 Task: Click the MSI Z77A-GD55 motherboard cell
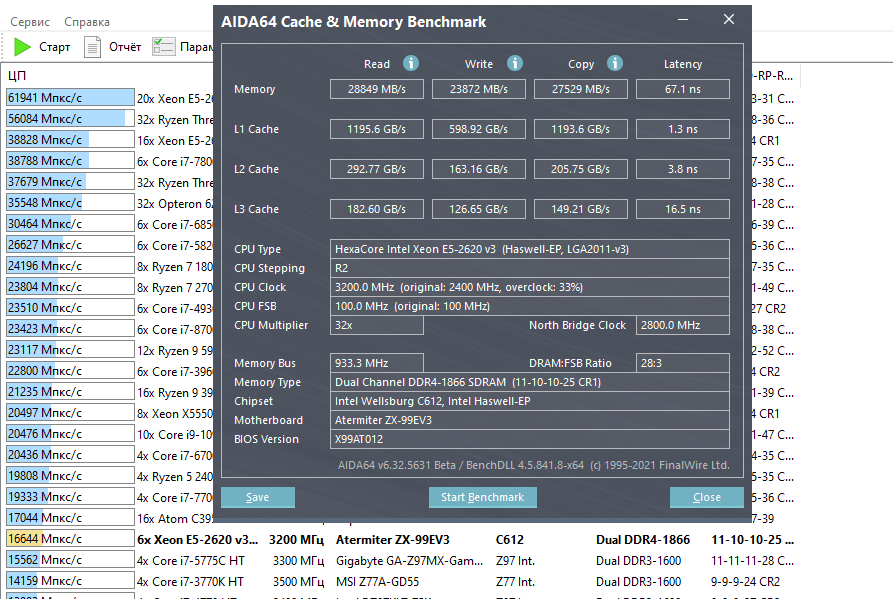[x=377, y=581]
